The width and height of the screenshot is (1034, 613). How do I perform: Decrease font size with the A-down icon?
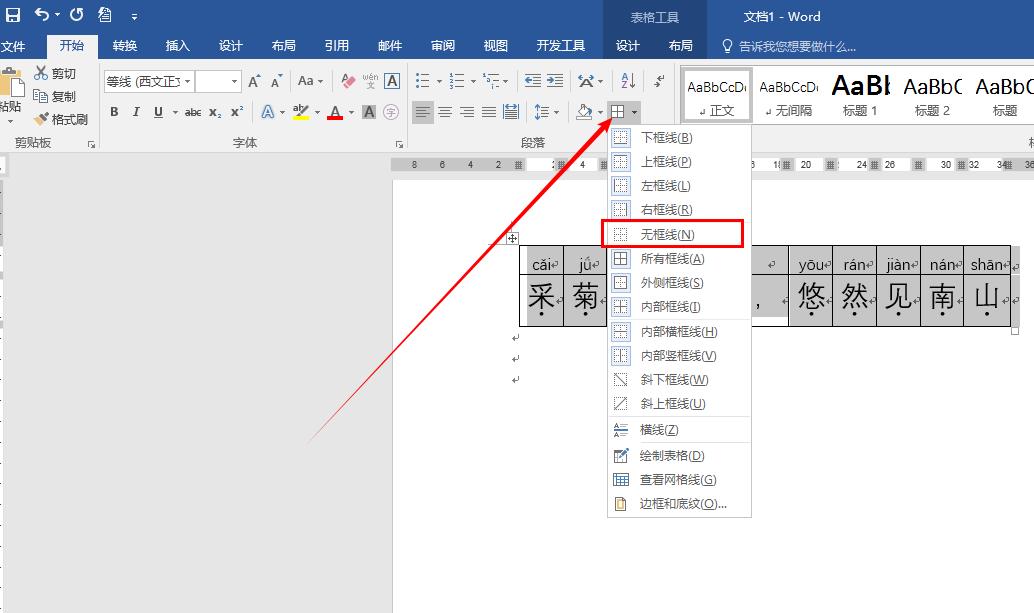click(276, 82)
